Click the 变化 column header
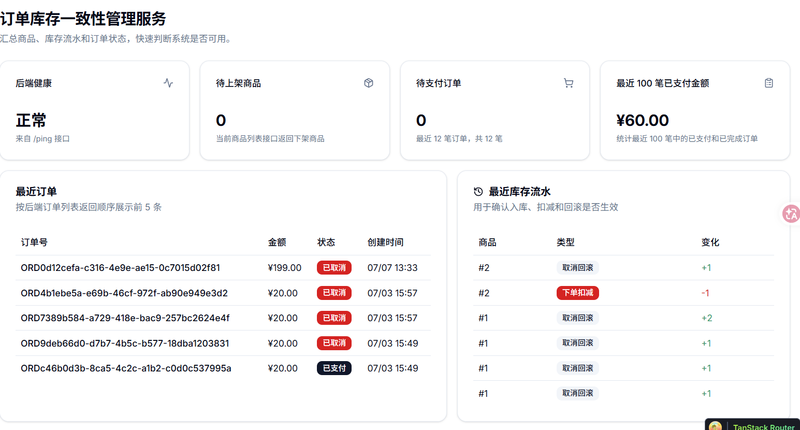Screen dimensions: 800x430 [x=710, y=242]
